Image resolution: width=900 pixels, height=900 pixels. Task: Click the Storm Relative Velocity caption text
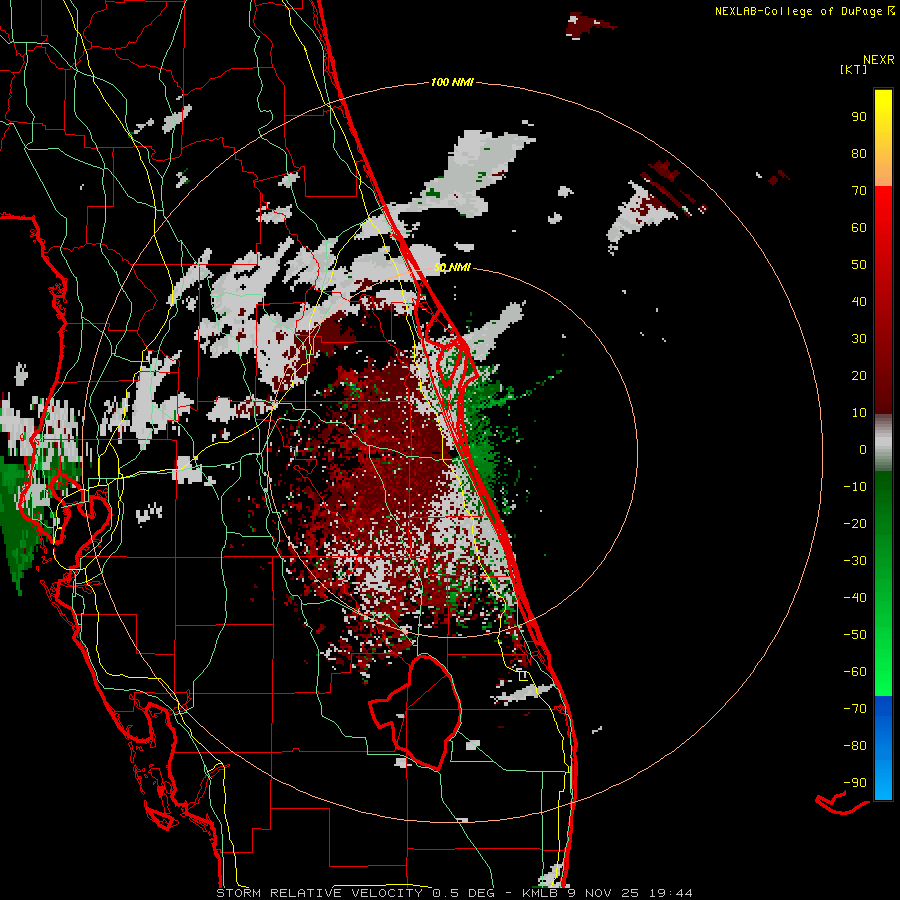[320, 893]
